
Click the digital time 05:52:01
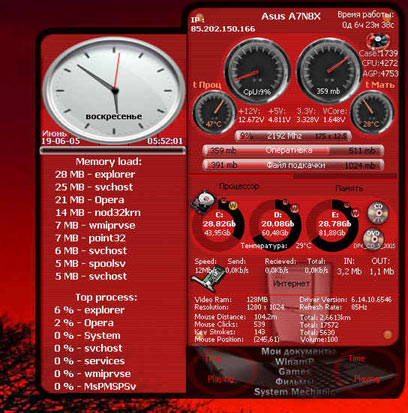[165, 141]
